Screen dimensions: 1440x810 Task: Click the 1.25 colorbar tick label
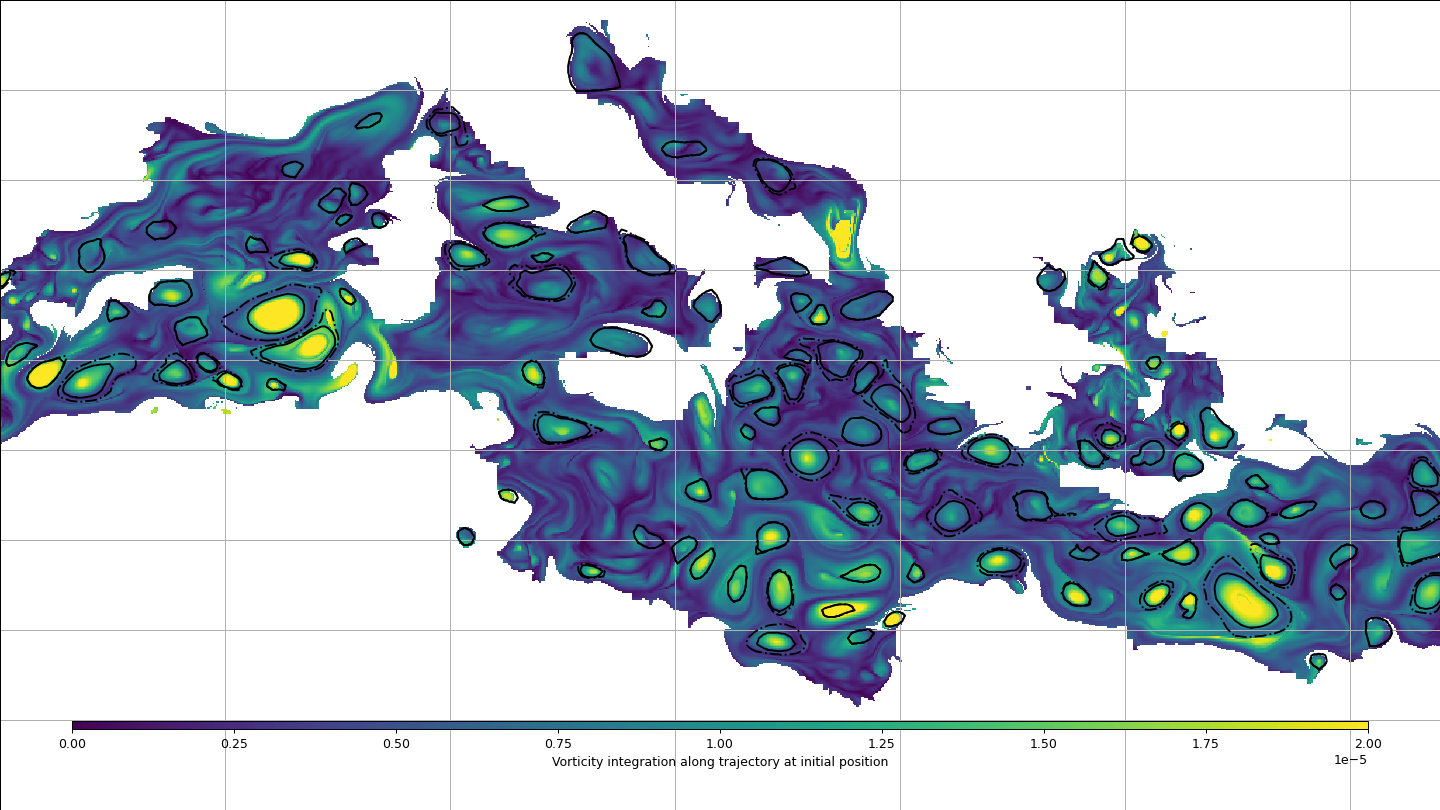882,744
